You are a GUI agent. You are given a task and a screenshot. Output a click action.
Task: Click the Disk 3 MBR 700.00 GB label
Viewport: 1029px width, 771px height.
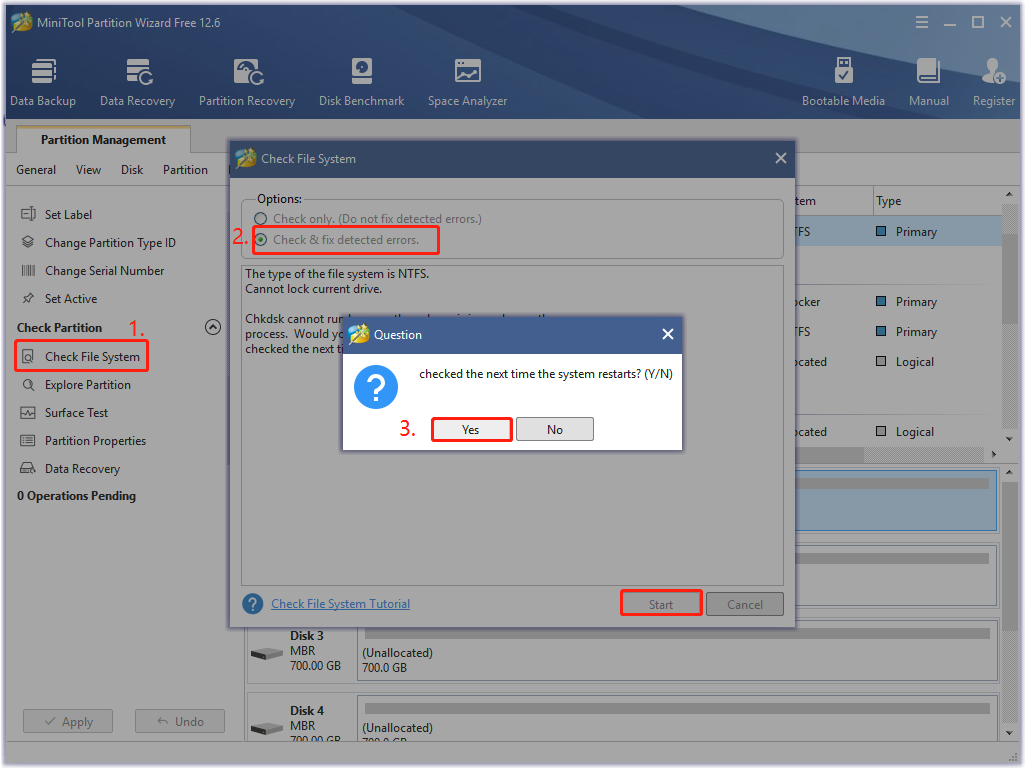point(316,652)
